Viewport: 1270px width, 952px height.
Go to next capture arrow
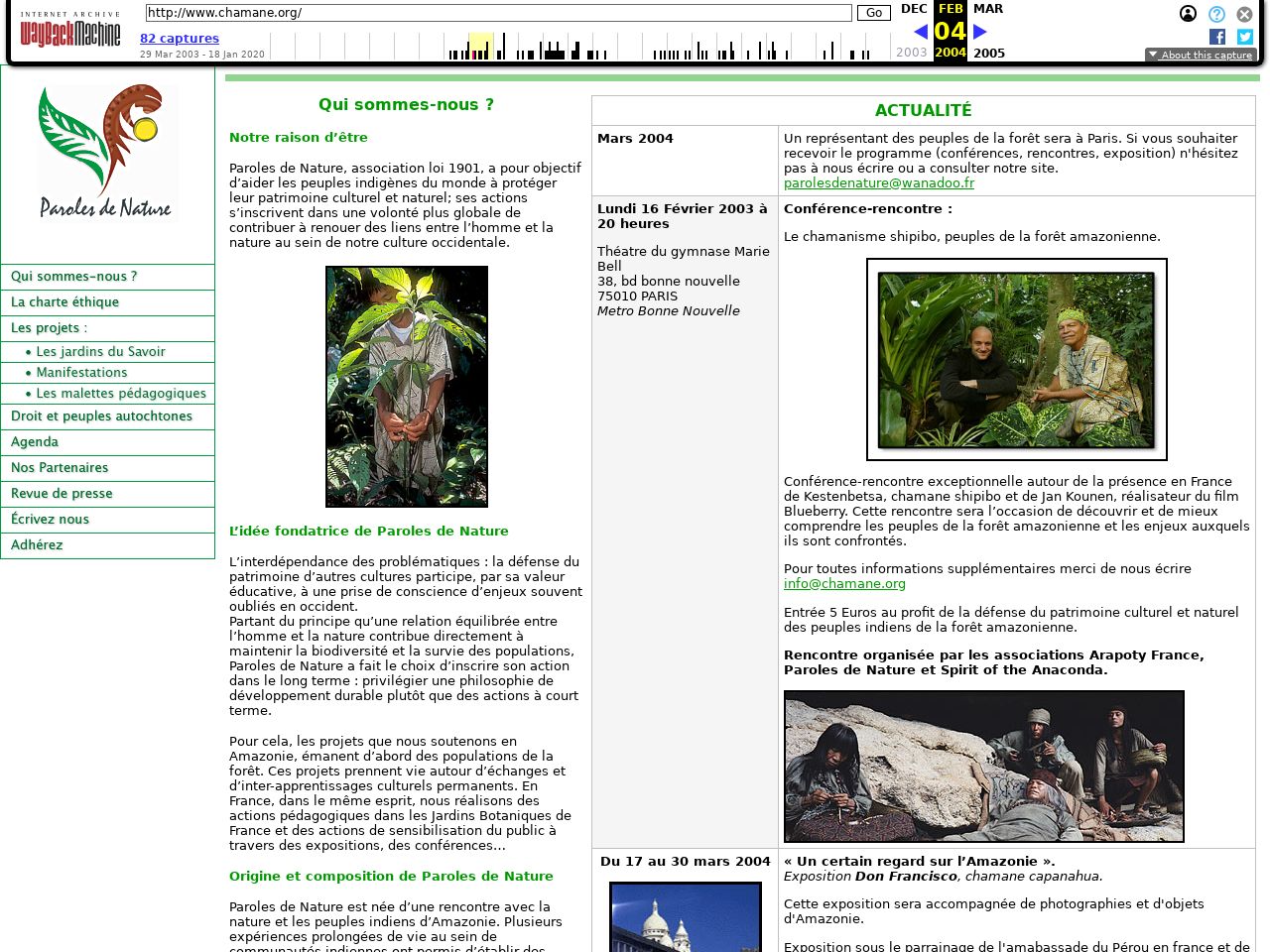click(980, 32)
